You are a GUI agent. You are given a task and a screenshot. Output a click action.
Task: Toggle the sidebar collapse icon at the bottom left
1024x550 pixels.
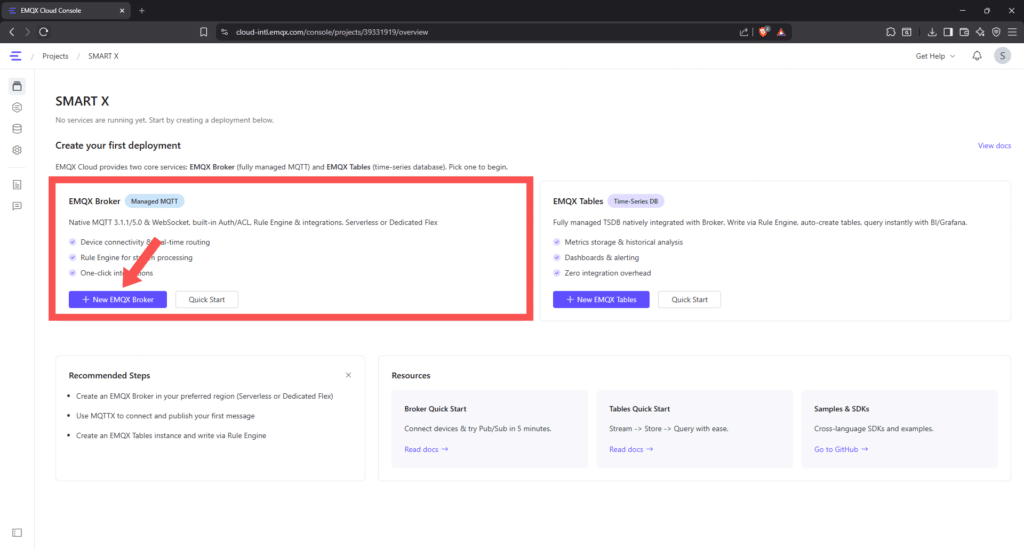[x=17, y=533]
